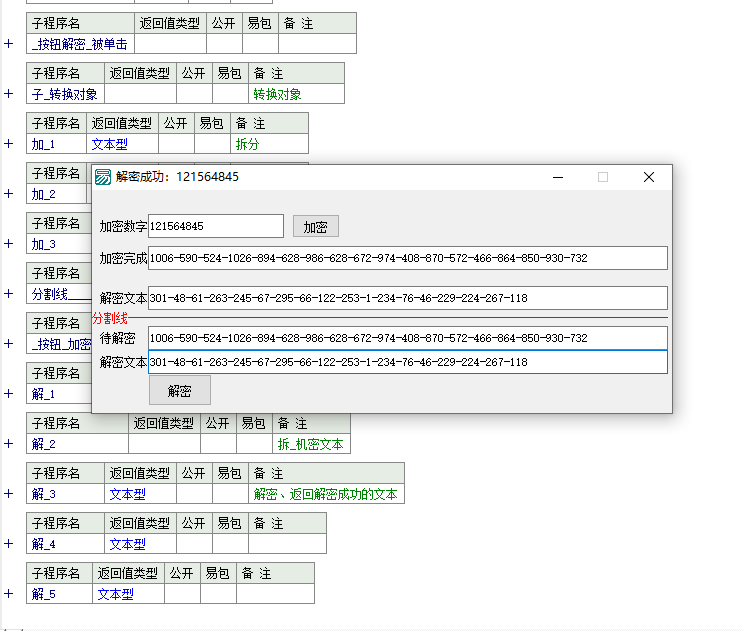Expand the 加_1 subroutine with plus sign
Screen dimensions: 743x631
coord(9,144)
